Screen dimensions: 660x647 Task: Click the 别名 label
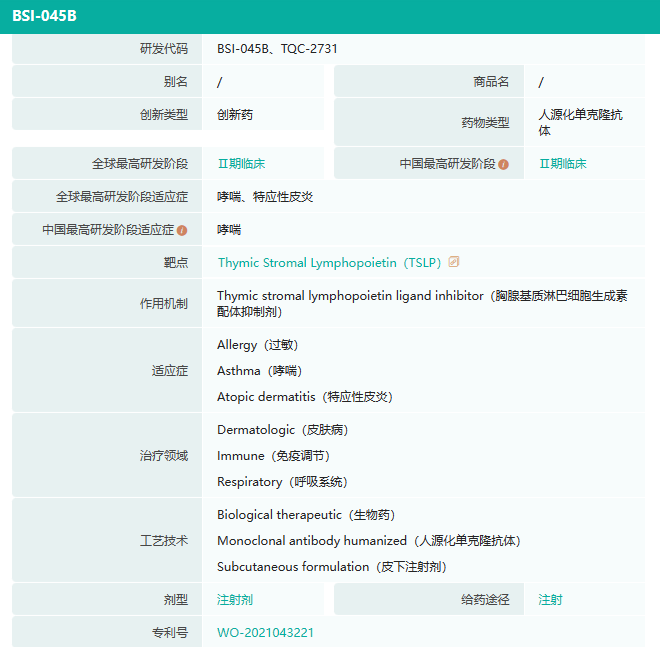pyautogui.click(x=176, y=82)
